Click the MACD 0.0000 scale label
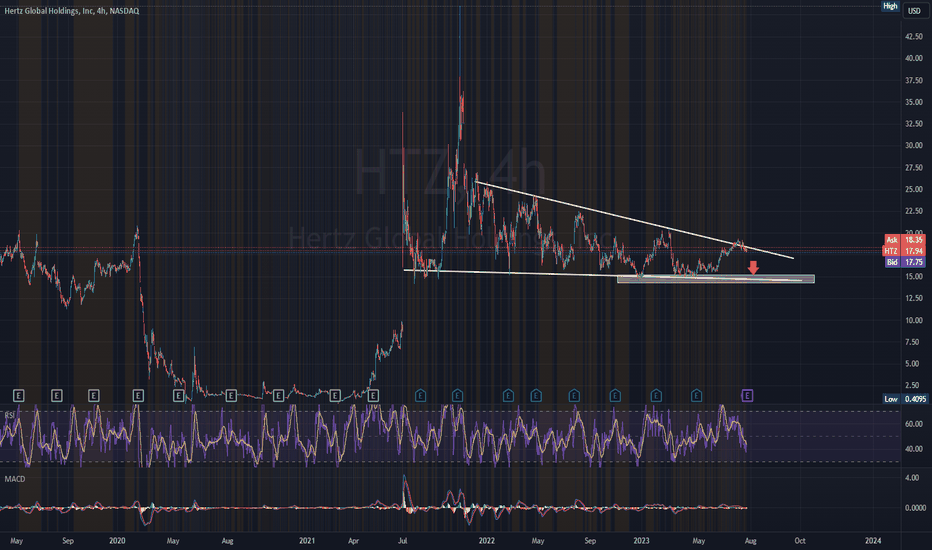This screenshot has height=550, width=932. 915,508
